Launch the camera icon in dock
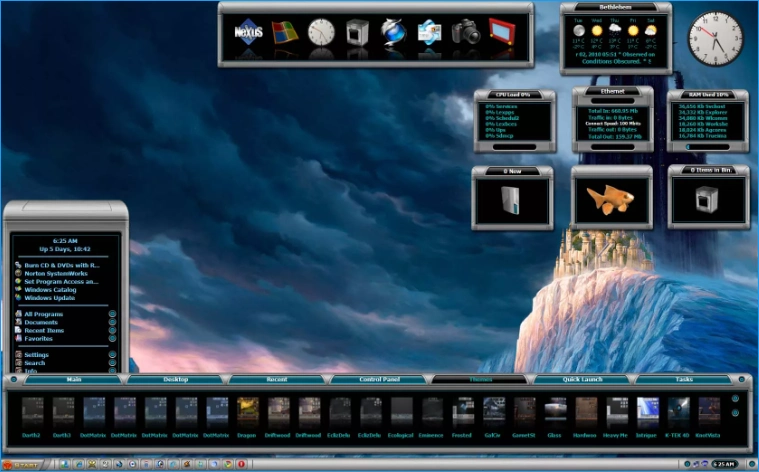This screenshot has height=472, width=759. (466, 32)
